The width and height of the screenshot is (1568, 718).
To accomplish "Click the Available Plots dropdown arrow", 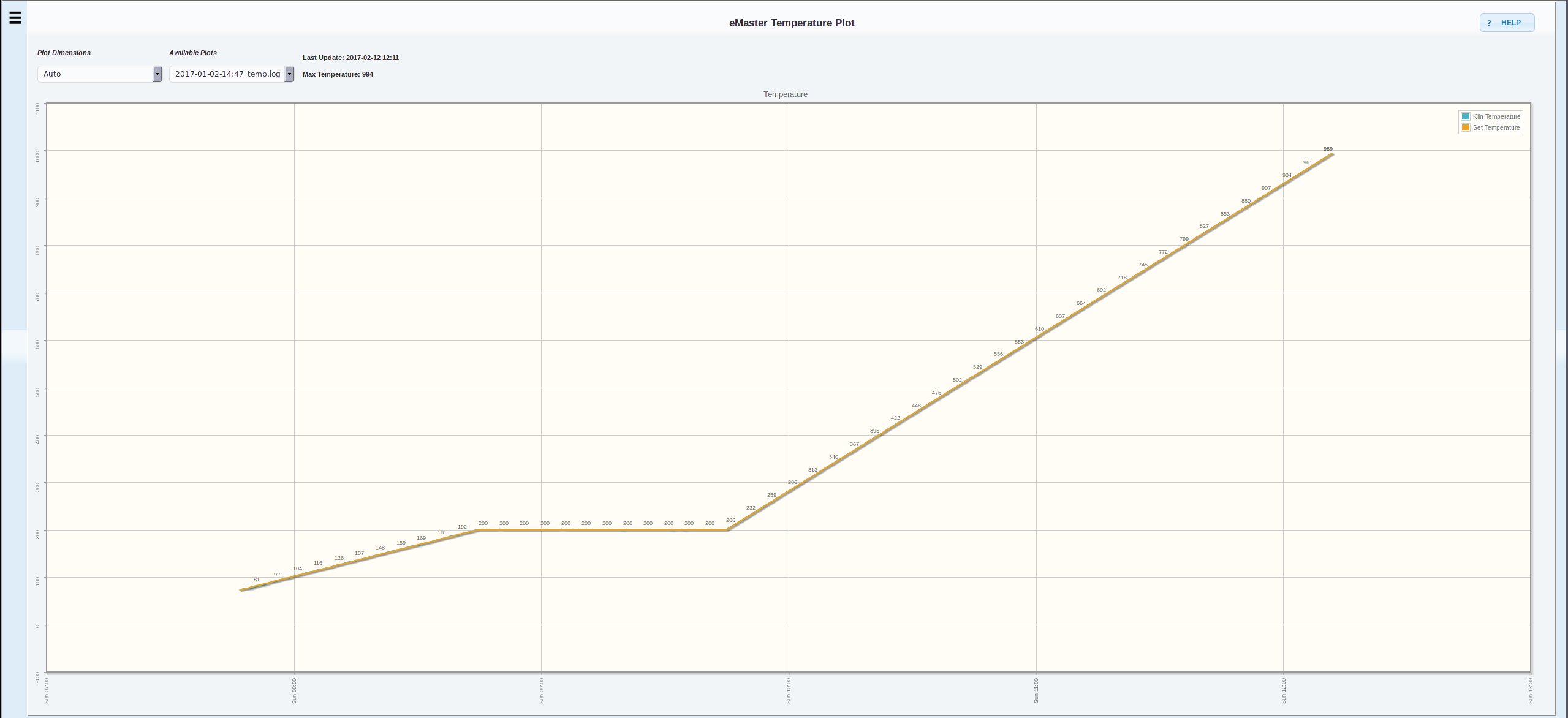I will click(289, 74).
